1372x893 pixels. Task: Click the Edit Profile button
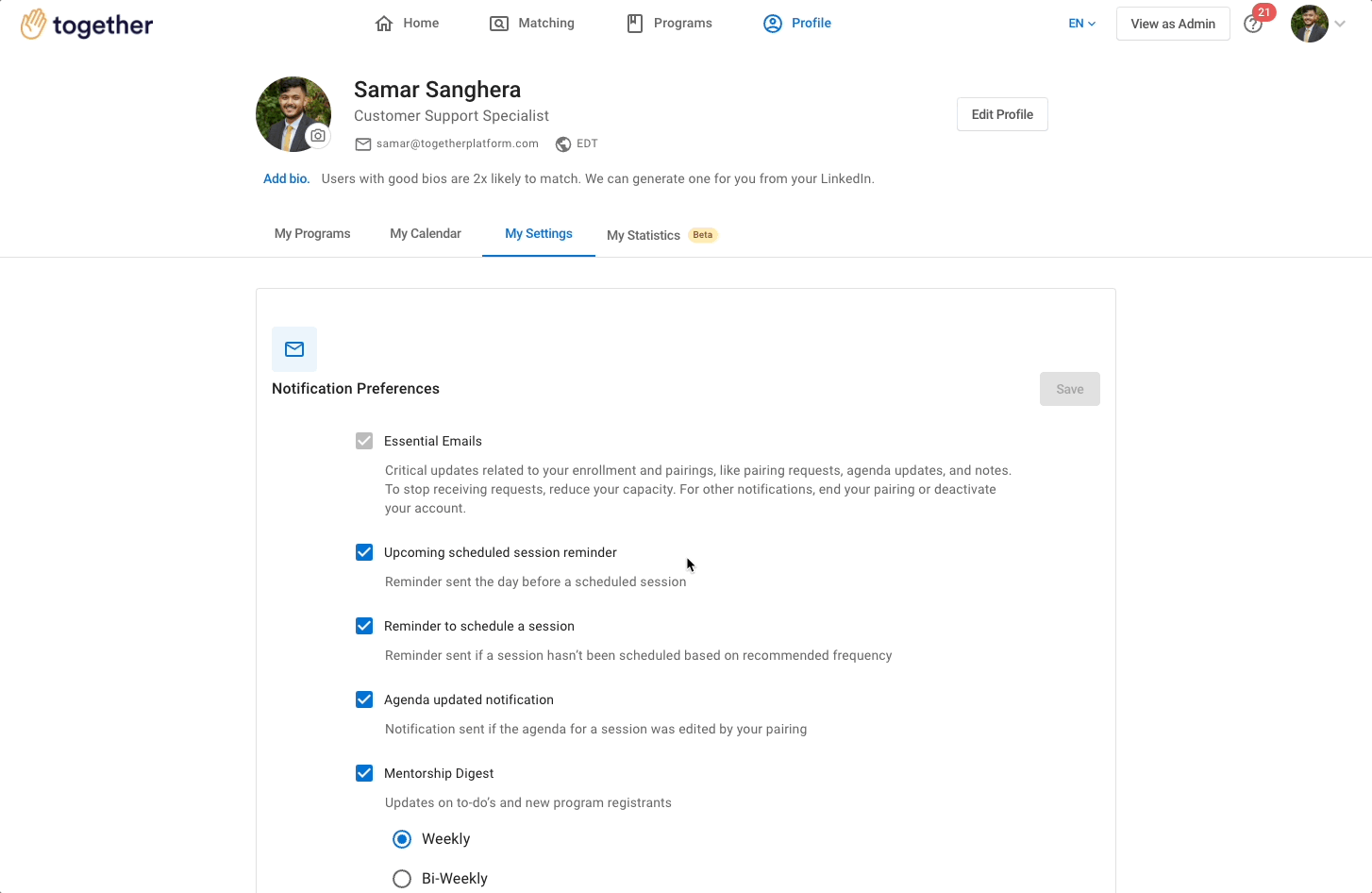tap(1002, 114)
